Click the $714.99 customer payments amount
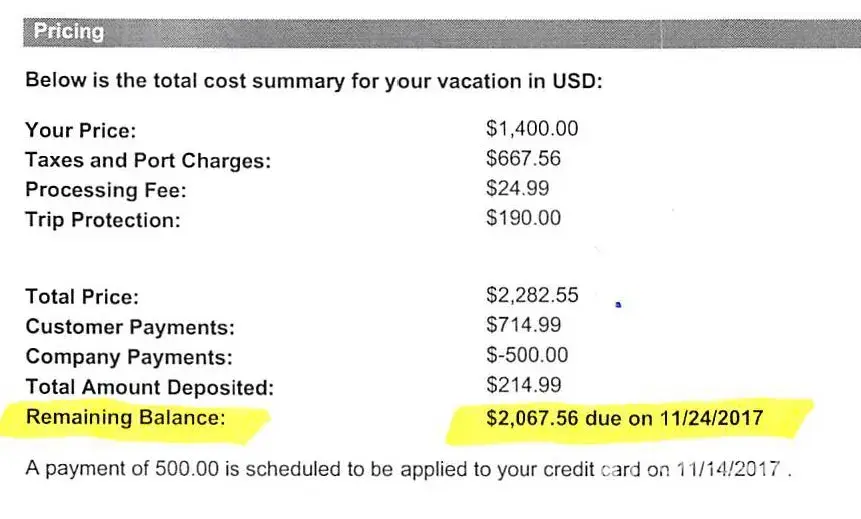This screenshot has height=519, width=861. [x=523, y=325]
